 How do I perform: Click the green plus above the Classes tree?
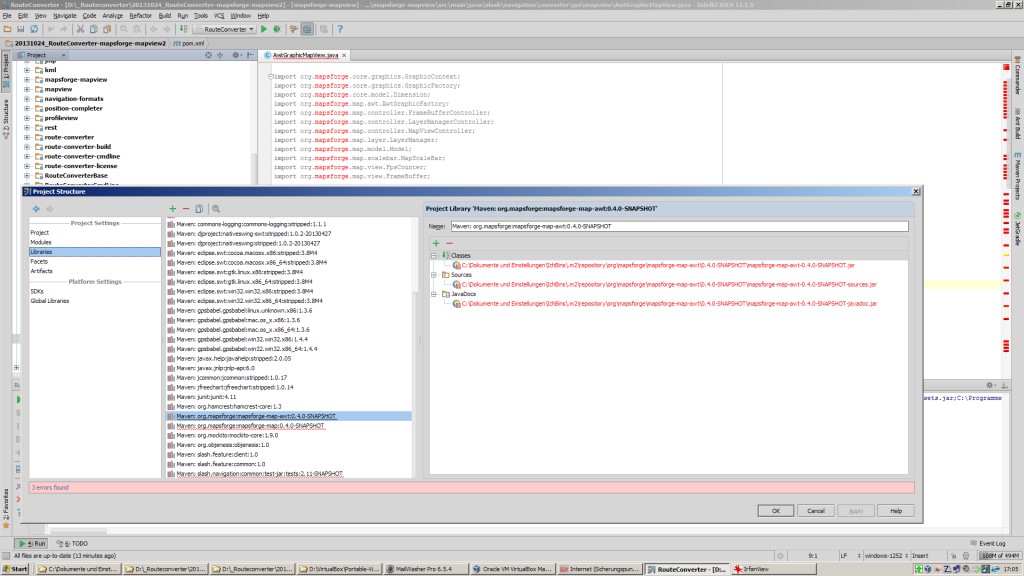[436, 243]
